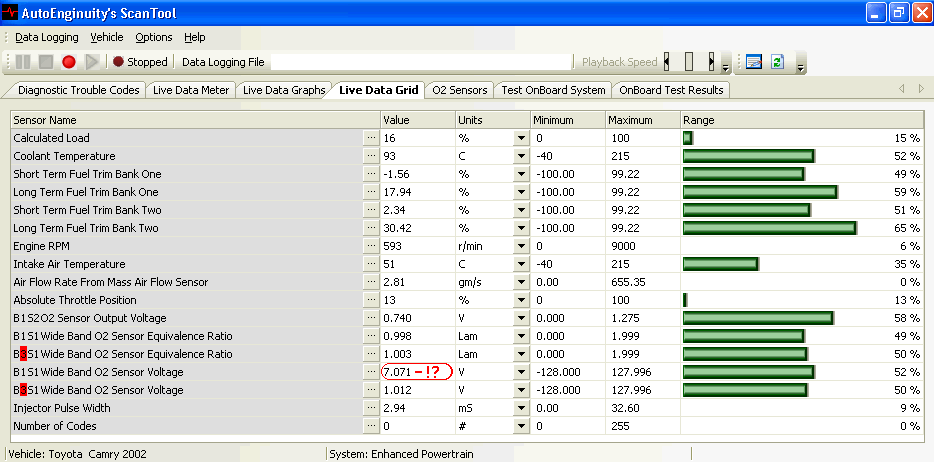Screen dimensions: 934x462
Task: Click the Data Logging File text field
Action: (x=420, y=62)
